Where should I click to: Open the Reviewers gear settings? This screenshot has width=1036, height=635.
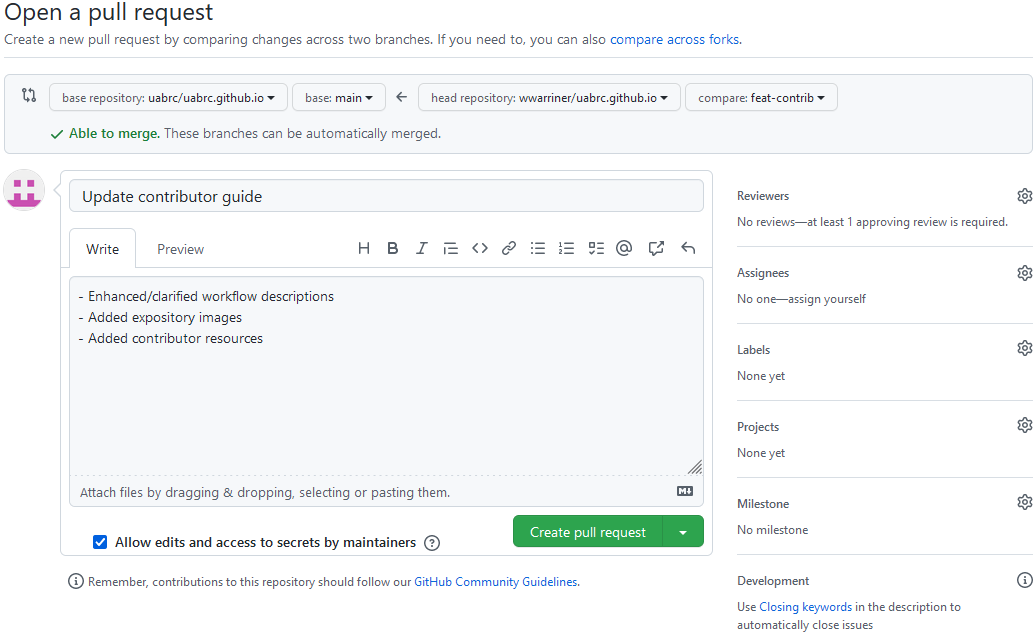click(1024, 196)
